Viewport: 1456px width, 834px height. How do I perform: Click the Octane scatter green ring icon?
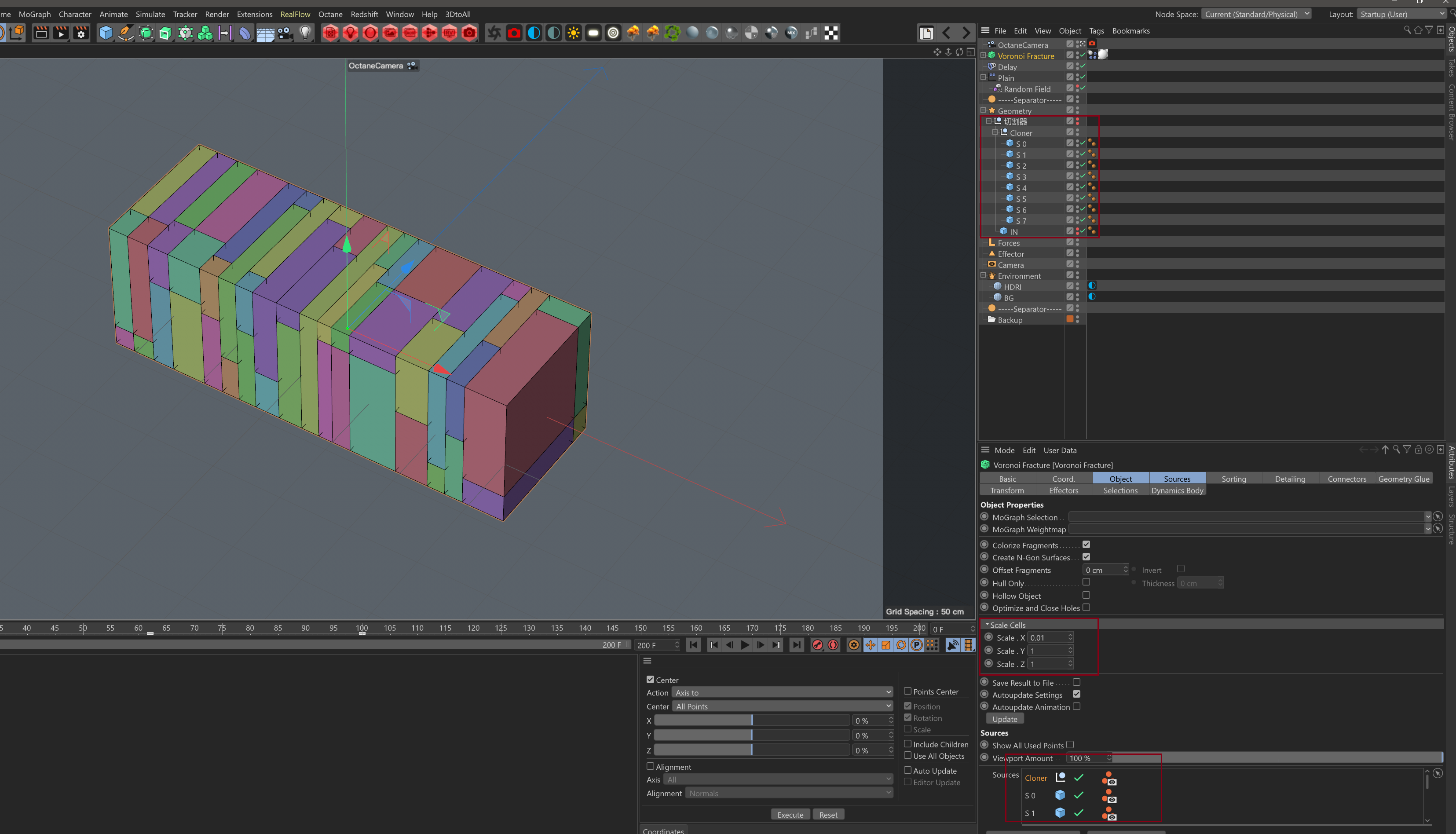tap(673, 33)
